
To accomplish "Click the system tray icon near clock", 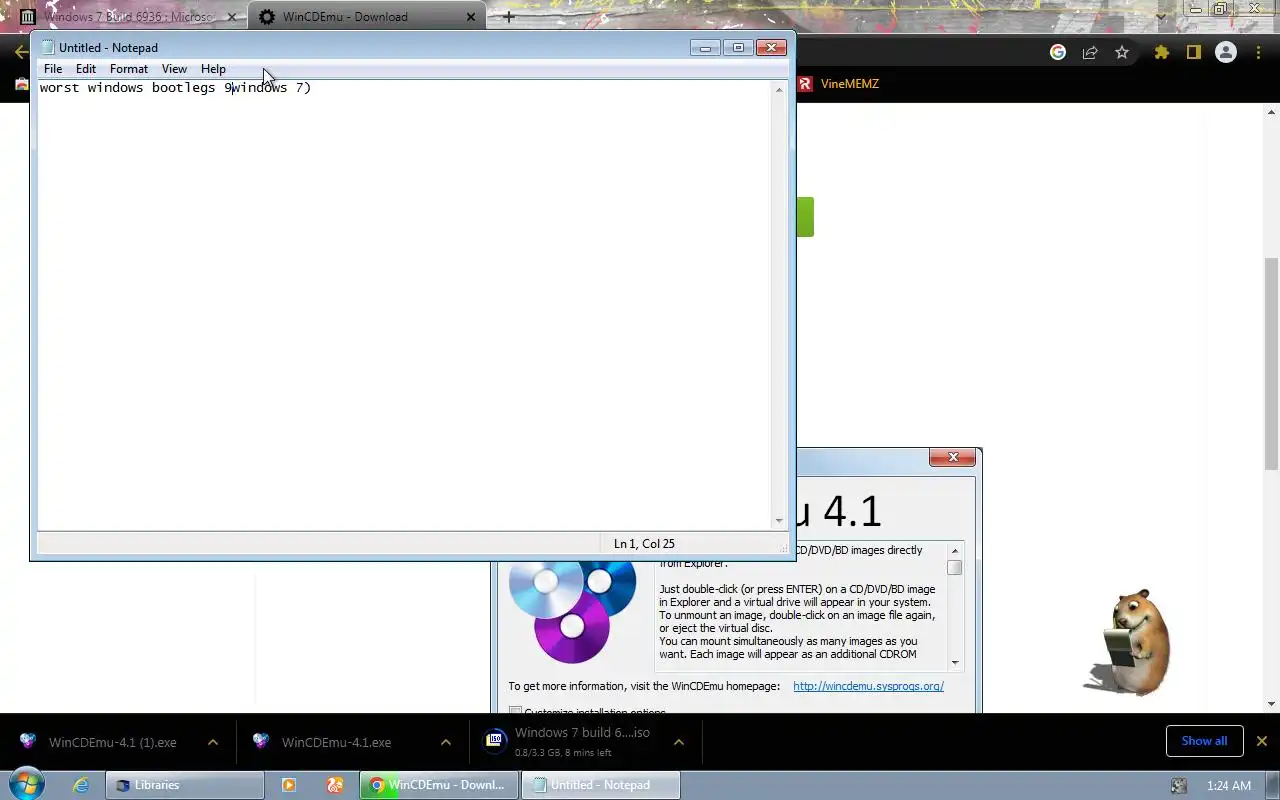I will coord(1179,786).
